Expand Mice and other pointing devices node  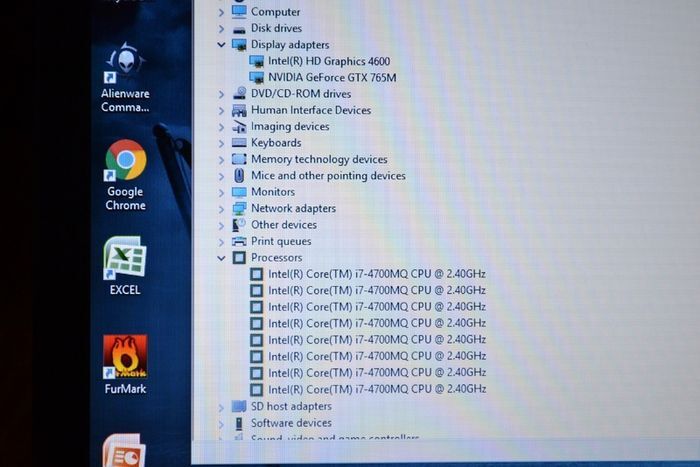tap(221, 176)
